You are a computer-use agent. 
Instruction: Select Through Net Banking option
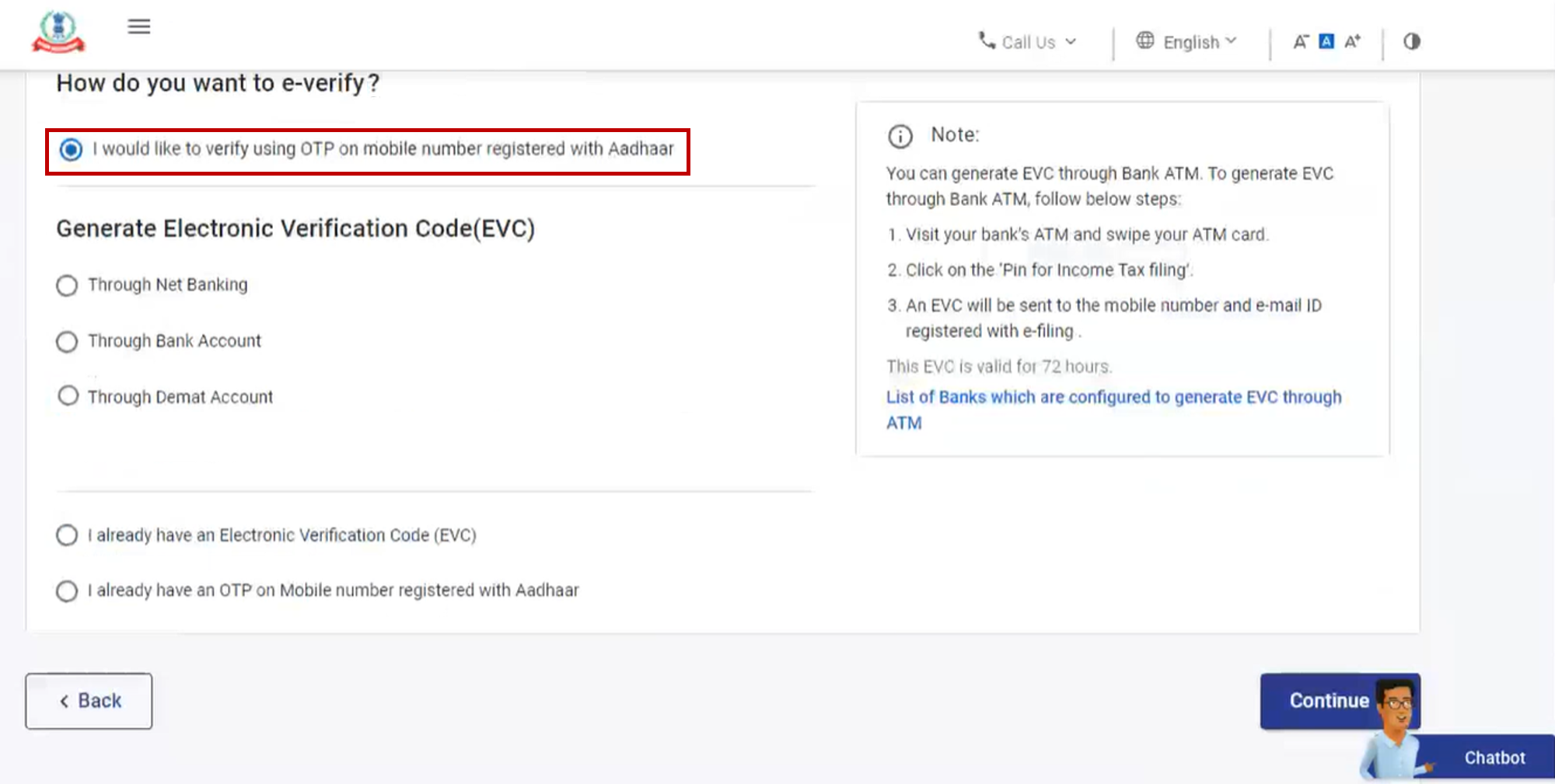(x=67, y=286)
